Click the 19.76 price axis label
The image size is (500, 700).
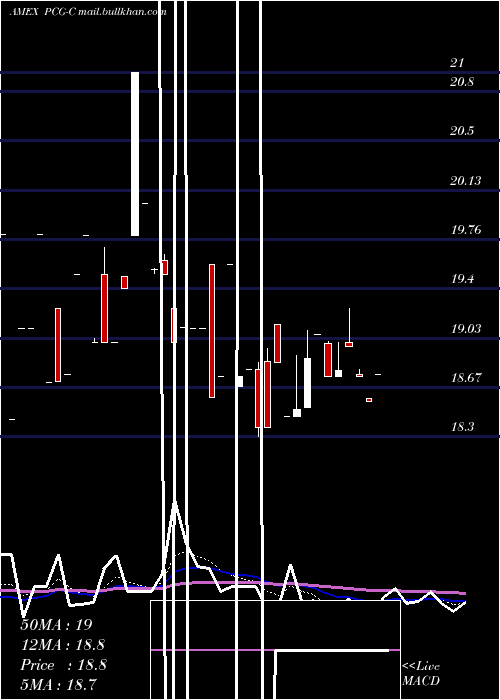pos(466,230)
